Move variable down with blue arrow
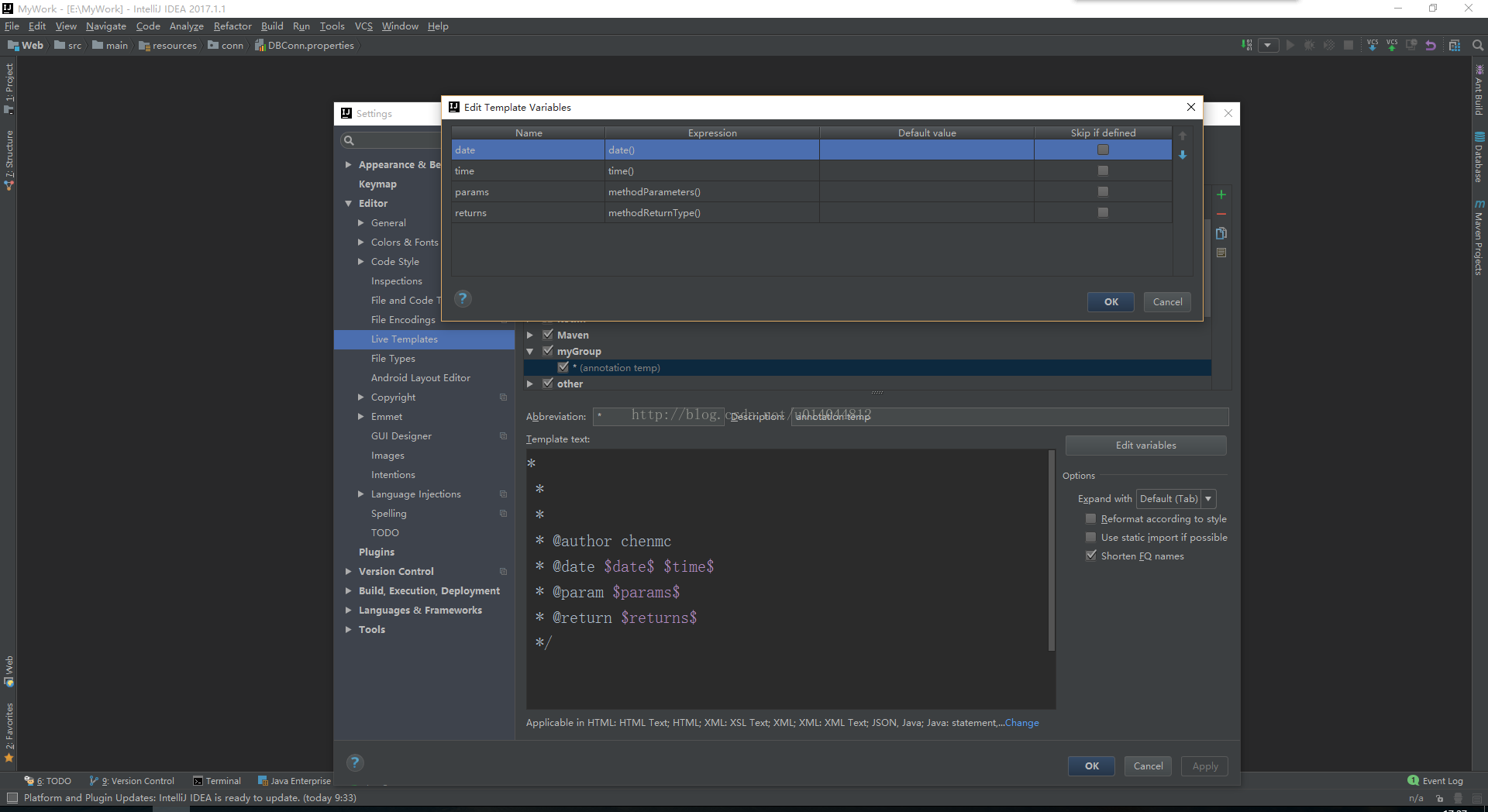Image resolution: width=1488 pixels, height=812 pixels. point(1183,155)
